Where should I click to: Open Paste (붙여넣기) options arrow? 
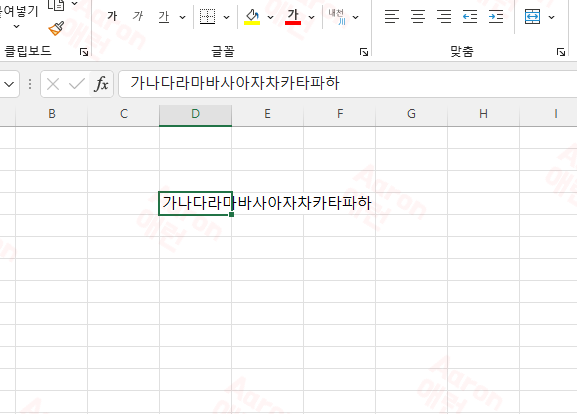click(x=16, y=26)
